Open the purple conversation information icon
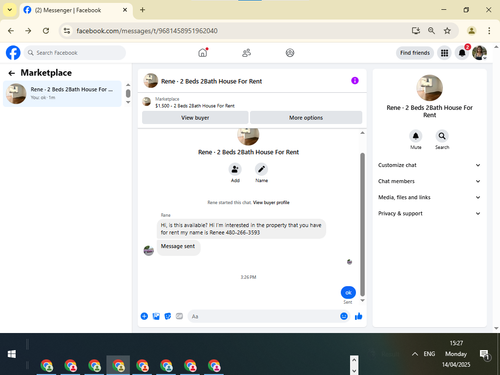 coord(355,81)
